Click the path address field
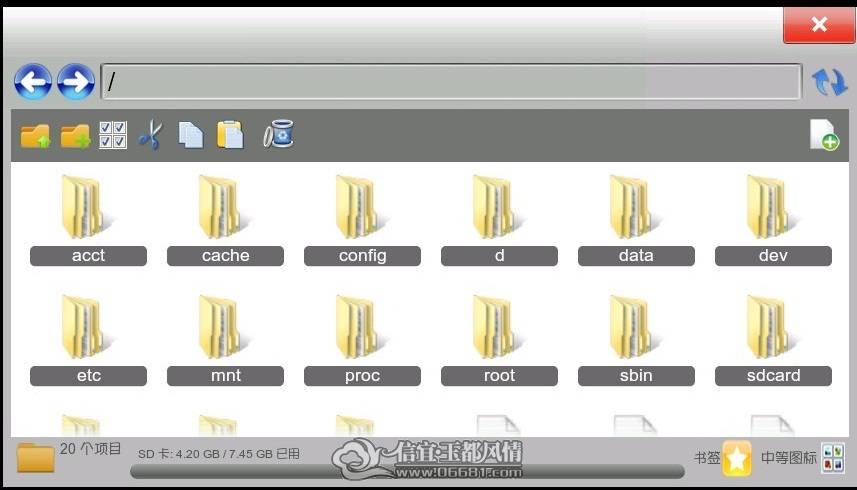This screenshot has height=490, width=857. pos(451,82)
